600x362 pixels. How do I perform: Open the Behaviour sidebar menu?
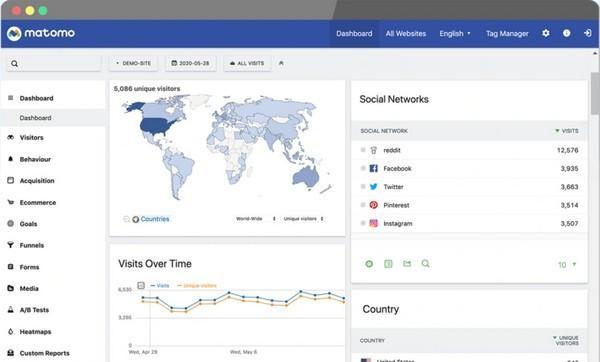click(35, 159)
